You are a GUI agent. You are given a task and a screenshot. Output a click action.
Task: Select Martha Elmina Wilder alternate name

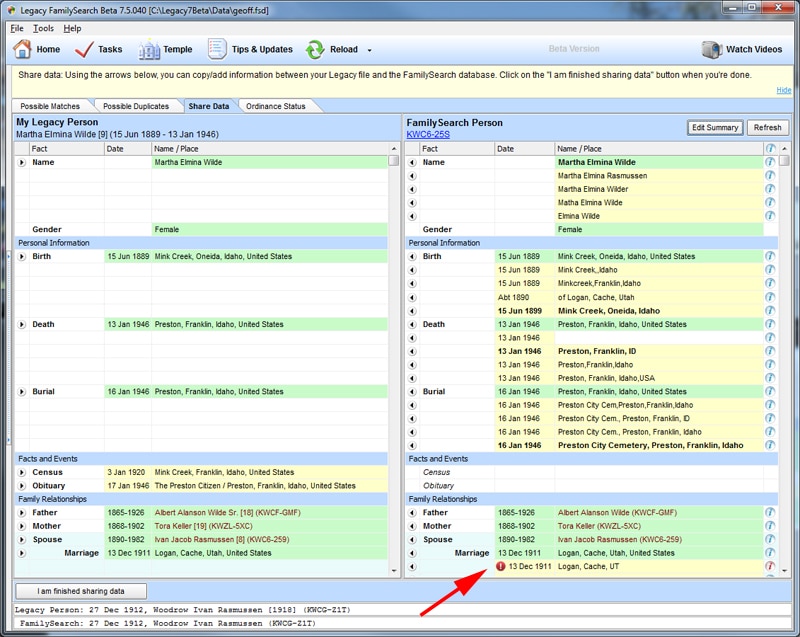click(593, 189)
